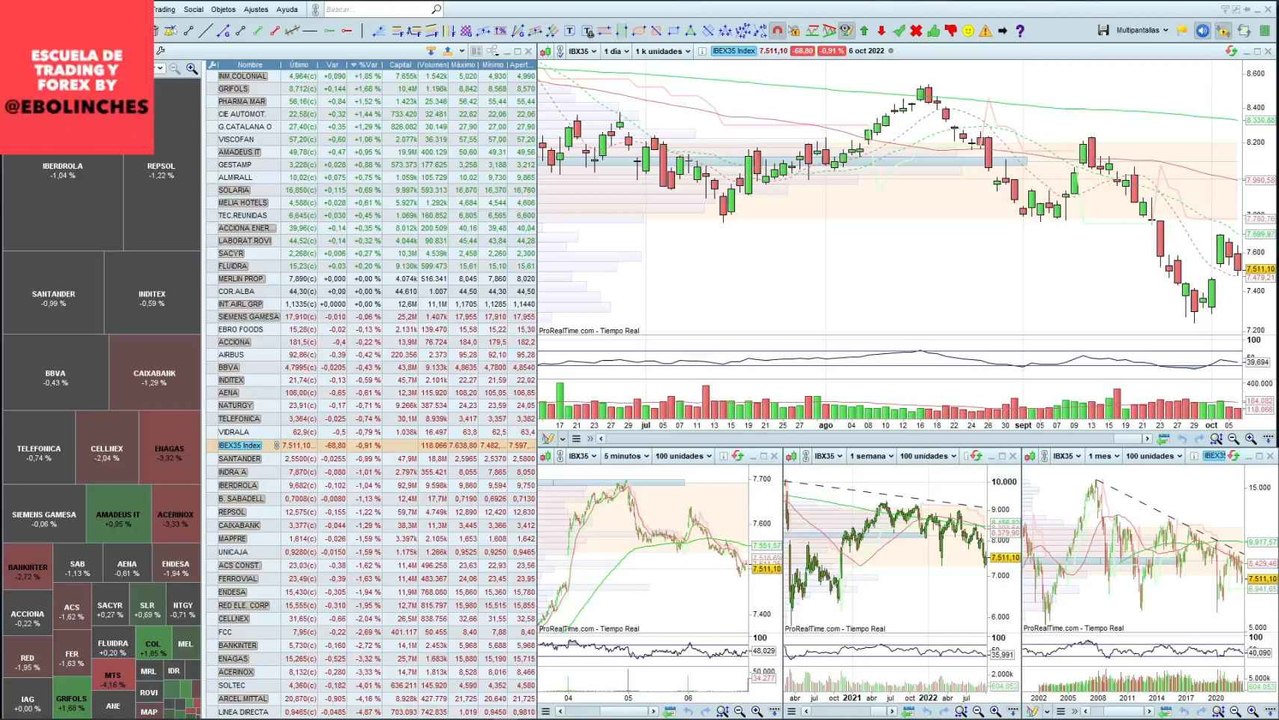The image size is (1279, 720).
Task: Open the Ajustes menu
Action: point(256,9)
